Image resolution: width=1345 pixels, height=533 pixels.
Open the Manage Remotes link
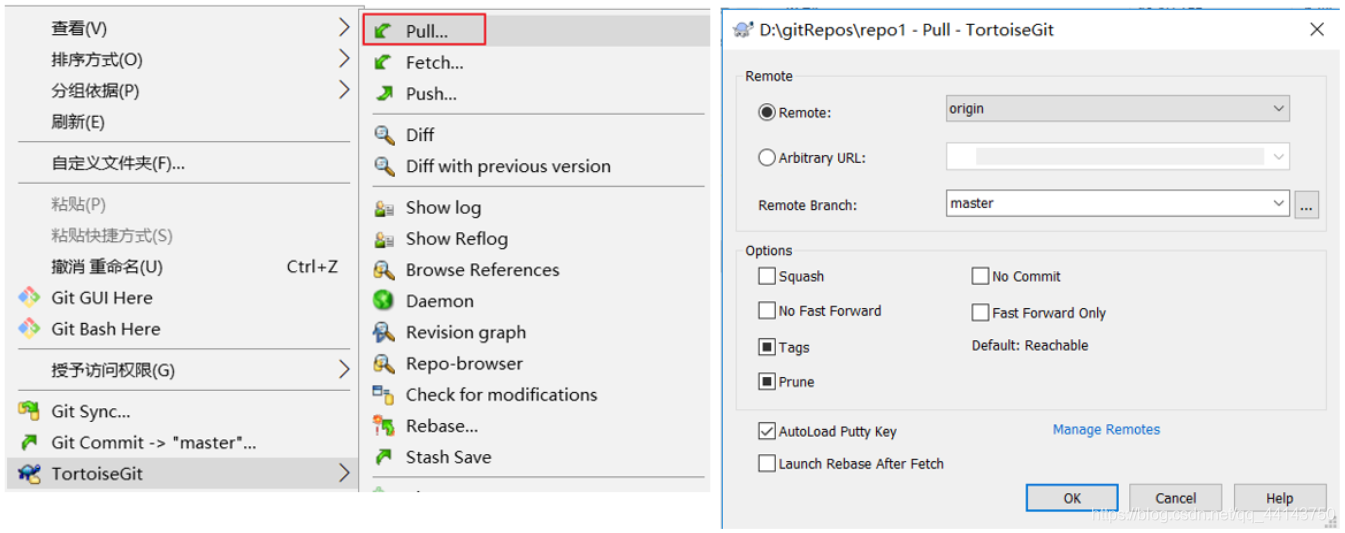coord(1106,429)
